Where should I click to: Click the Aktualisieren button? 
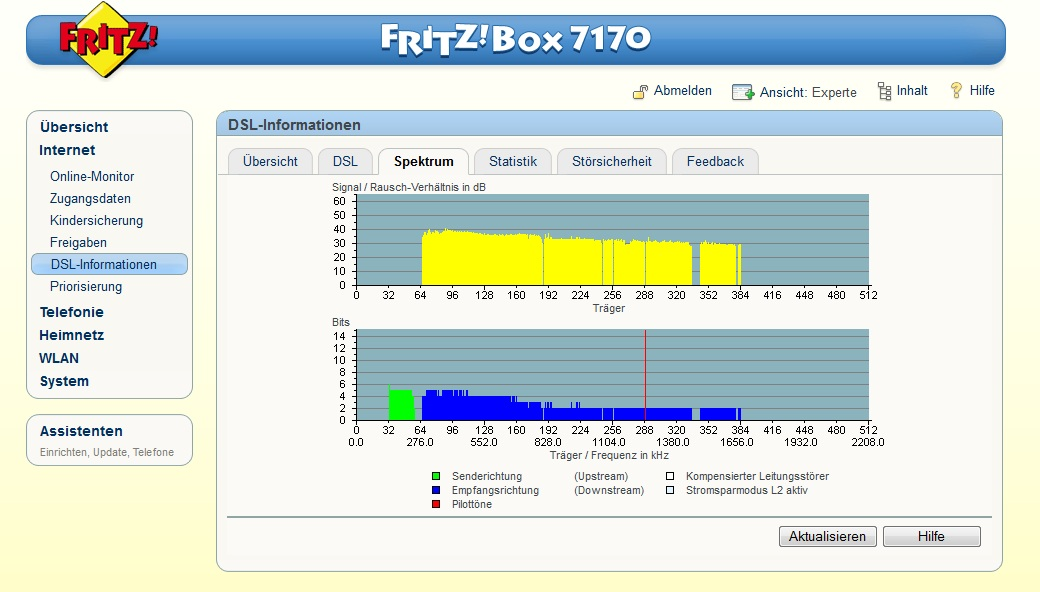[827, 536]
